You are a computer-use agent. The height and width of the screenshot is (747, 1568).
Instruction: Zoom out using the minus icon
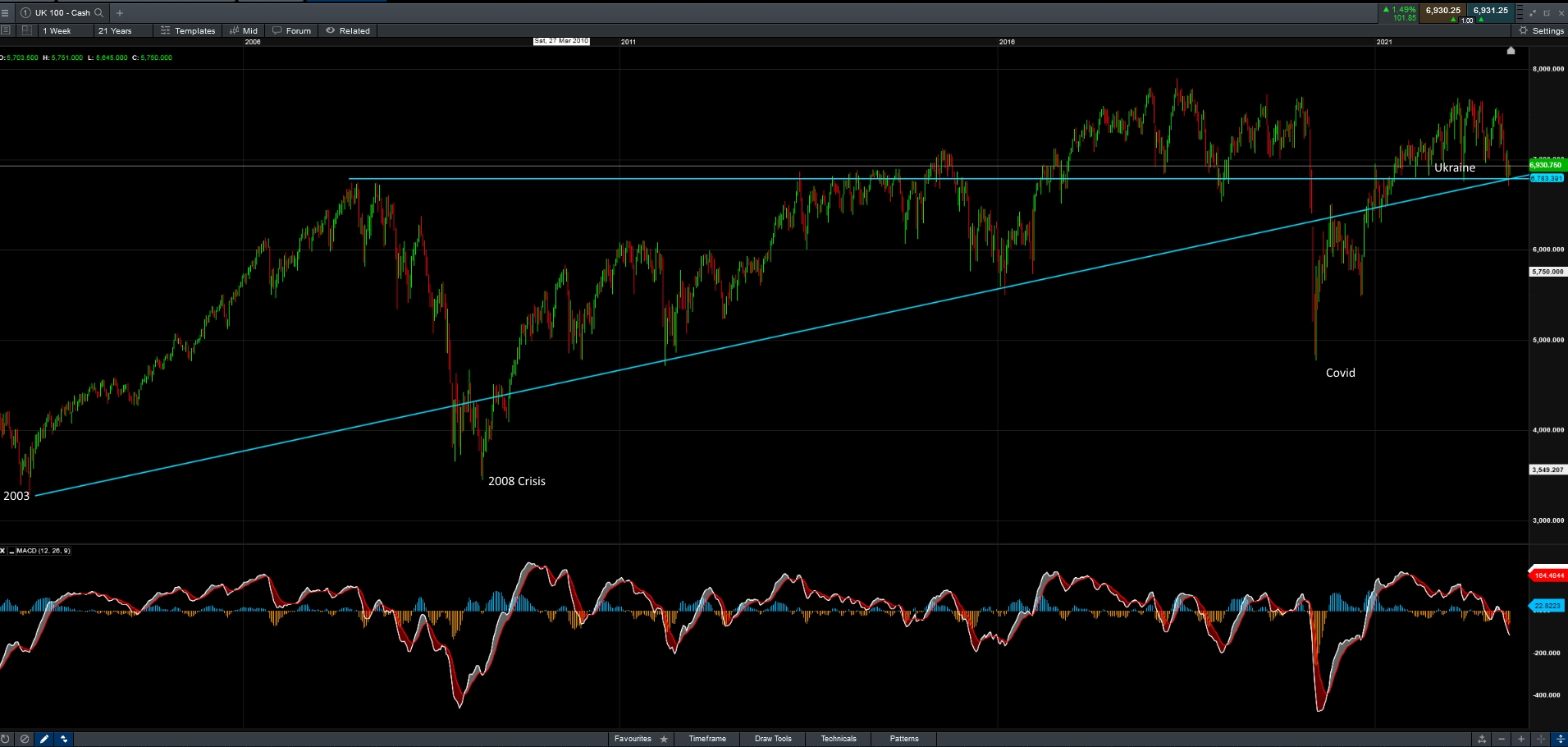click(1502, 739)
